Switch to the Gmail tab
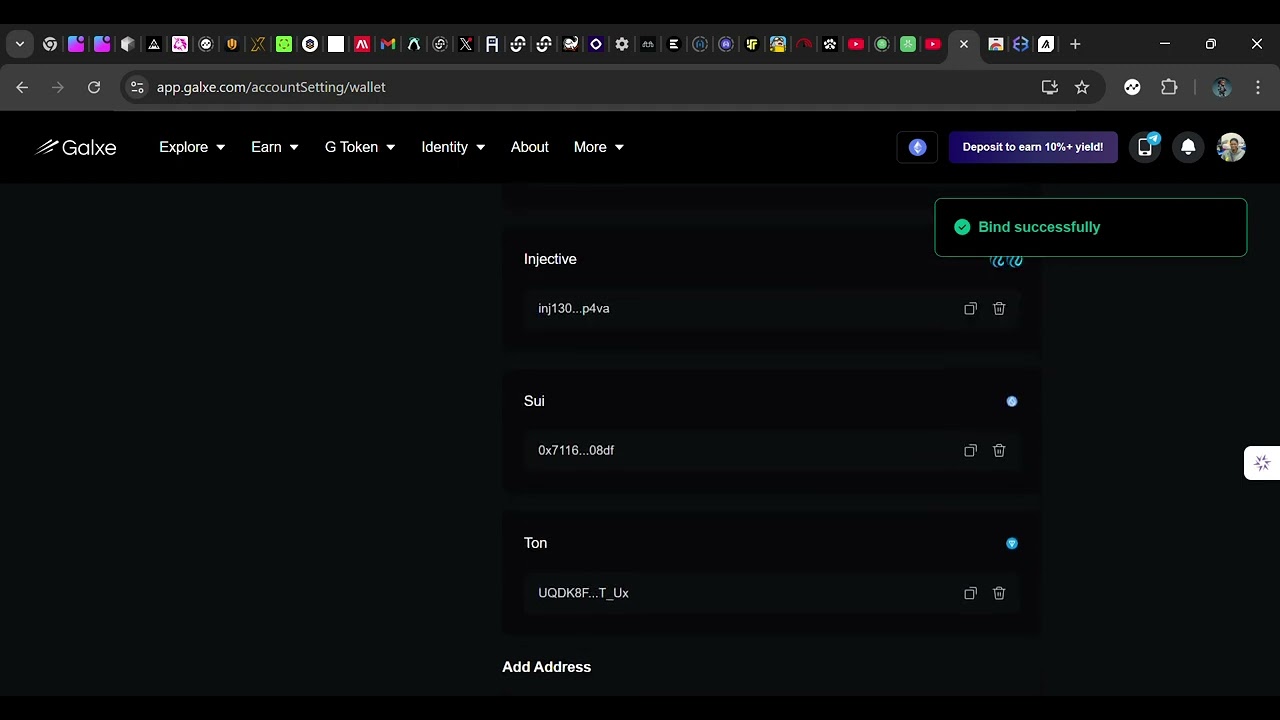The width and height of the screenshot is (1280, 720). (x=388, y=44)
